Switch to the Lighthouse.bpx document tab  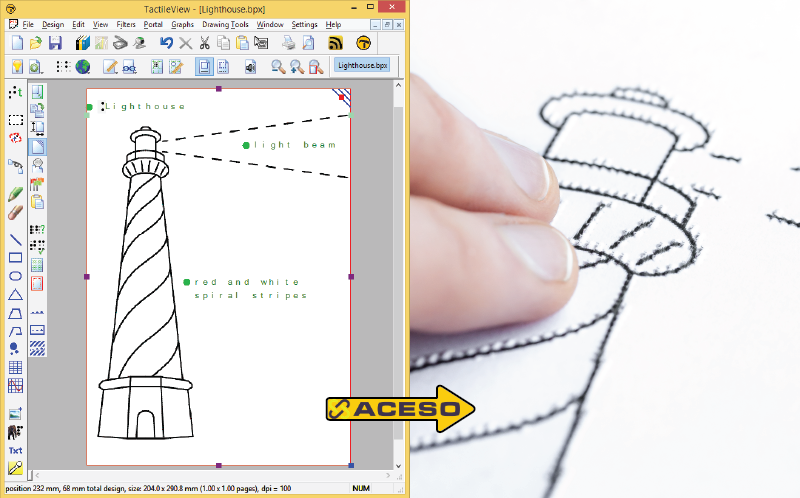click(x=362, y=65)
